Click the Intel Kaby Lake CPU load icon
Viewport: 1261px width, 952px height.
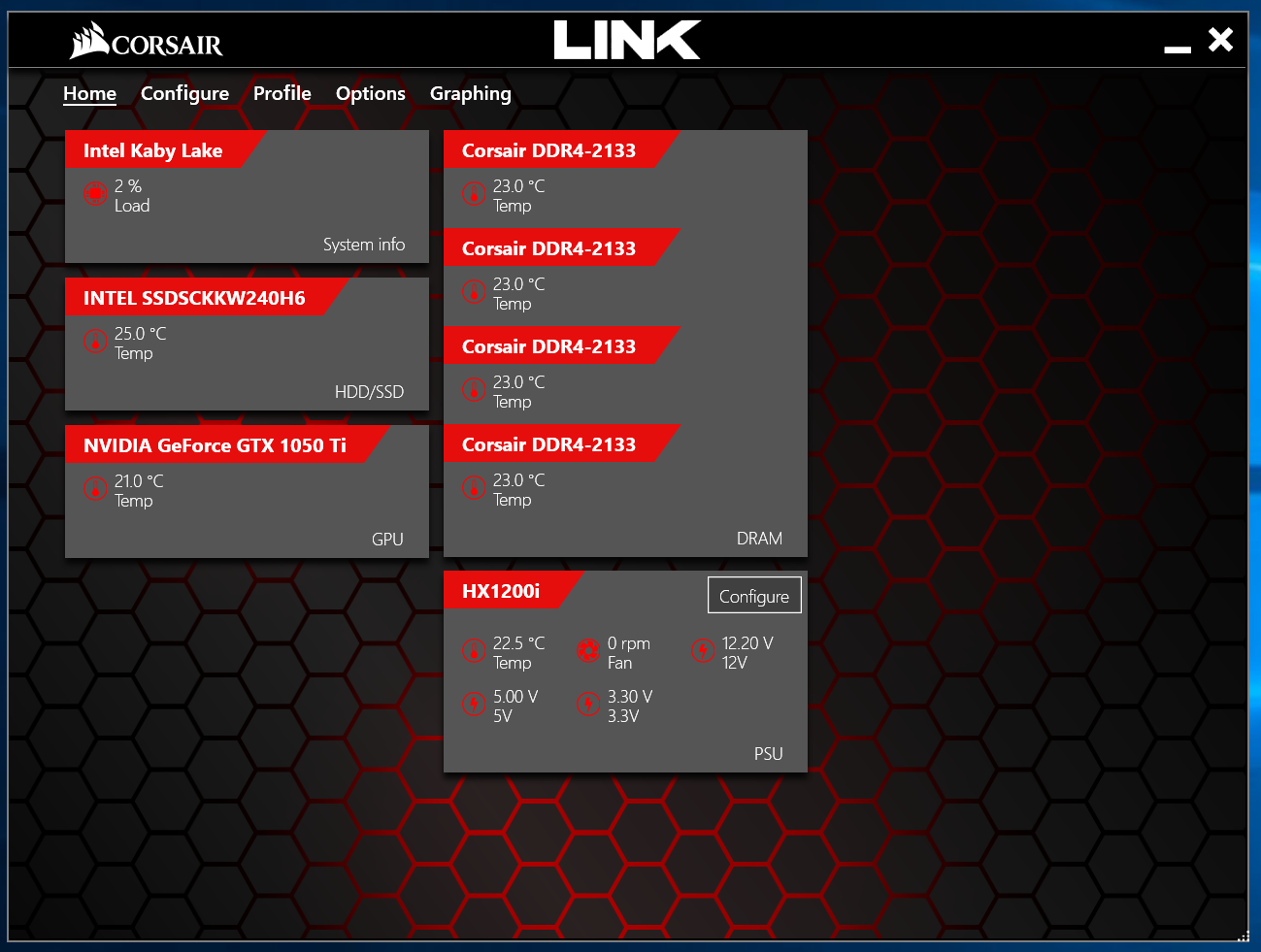94,194
